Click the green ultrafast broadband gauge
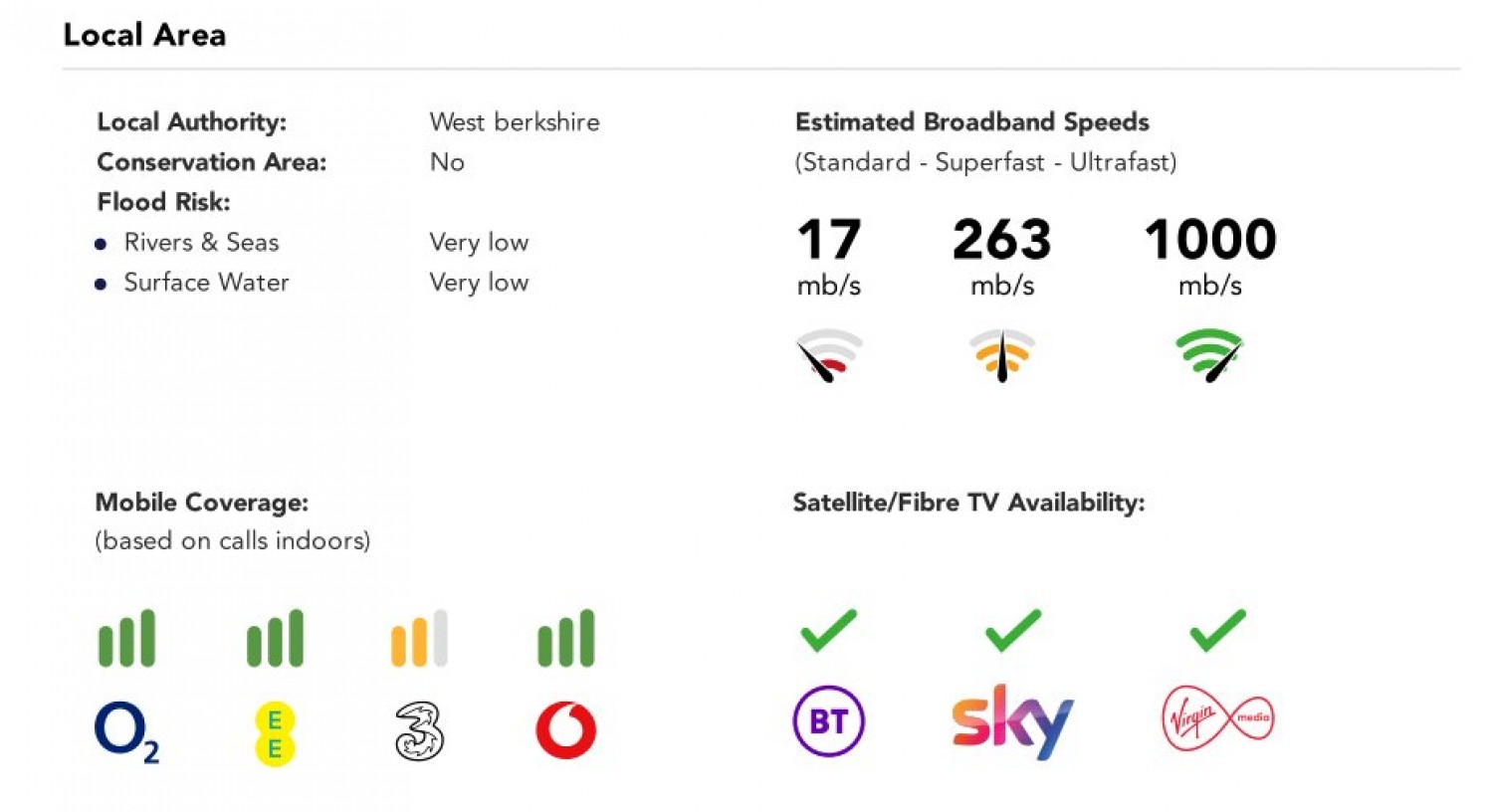1493x812 pixels. (1209, 355)
